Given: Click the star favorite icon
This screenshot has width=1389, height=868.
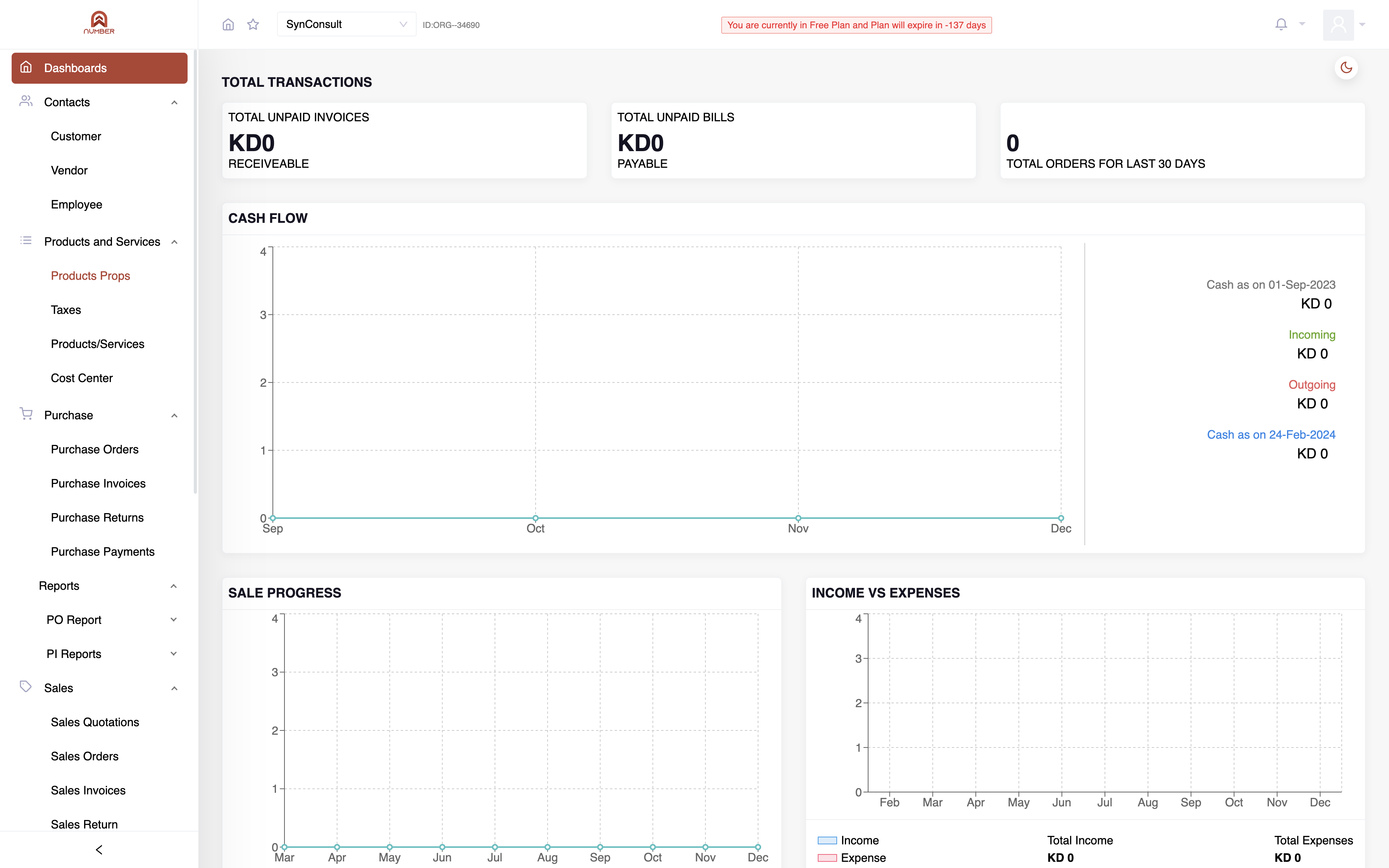Looking at the screenshot, I should [x=253, y=24].
